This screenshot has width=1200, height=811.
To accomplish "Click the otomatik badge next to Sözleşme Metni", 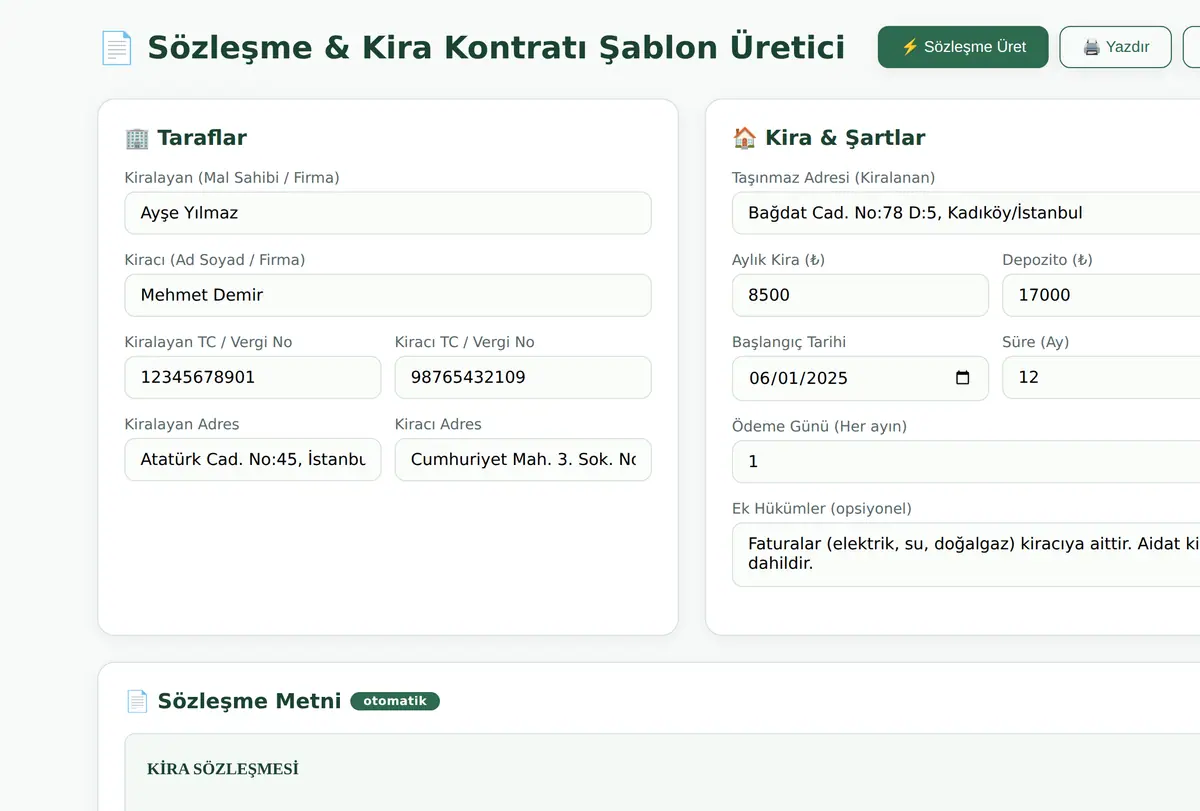I will click(395, 701).
